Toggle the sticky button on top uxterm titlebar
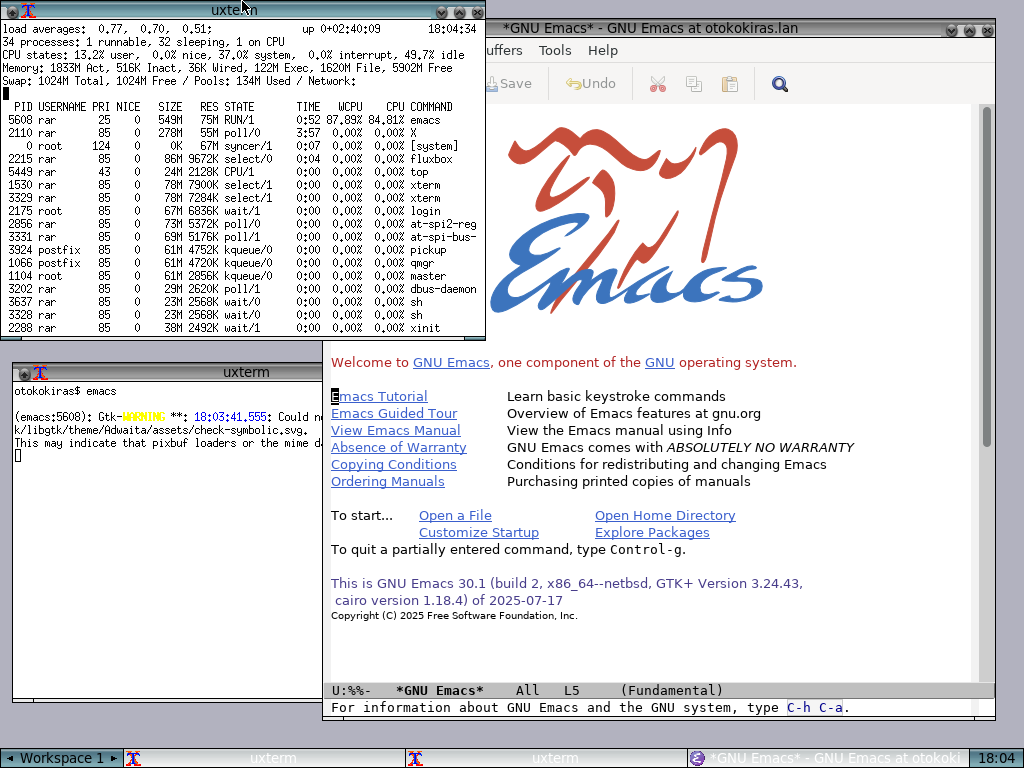This screenshot has width=1024, height=768. (12, 12)
